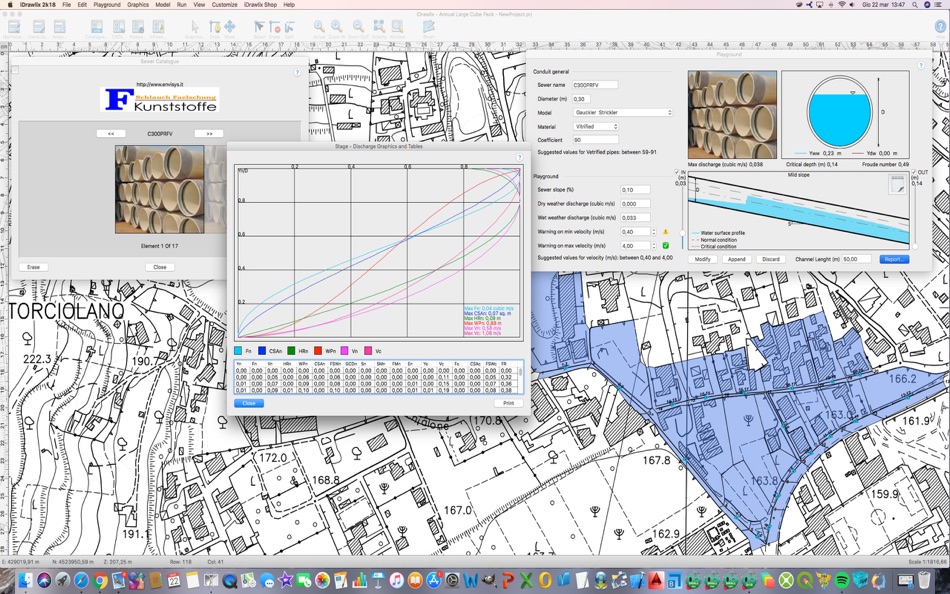
Task: Click the Report... button
Action: click(x=894, y=259)
